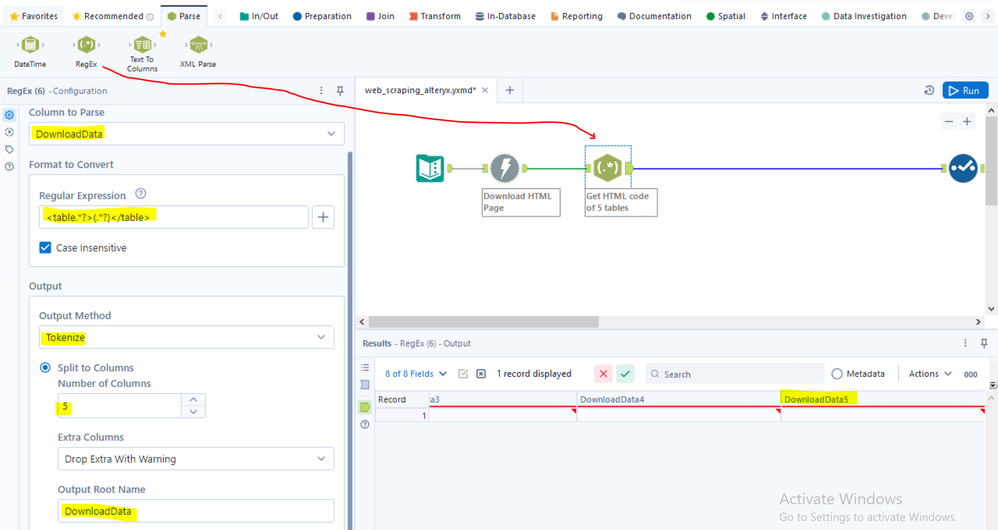Switch to Recommended tool tab
The image size is (998, 530).
(x=113, y=16)
